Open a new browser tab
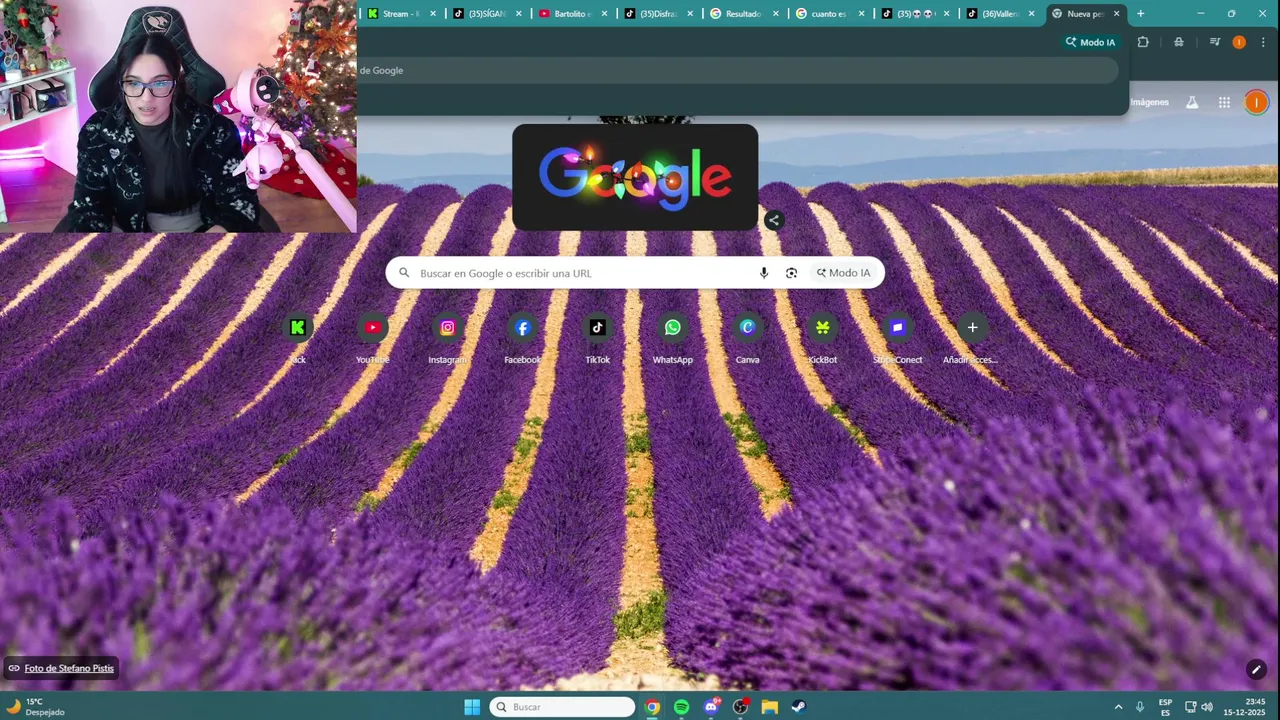This screenshot has height=720, width=1280. (x=1140, y=14)
